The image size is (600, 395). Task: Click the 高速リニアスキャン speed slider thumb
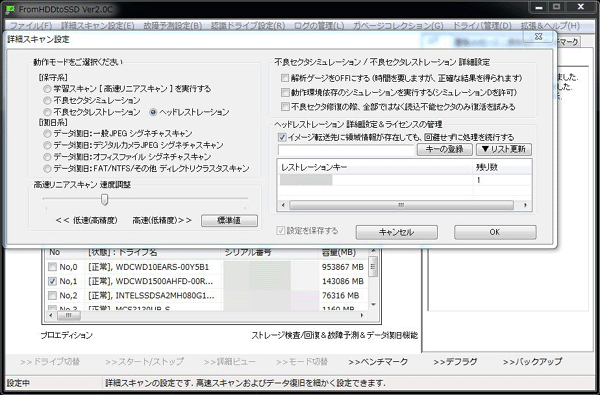tap(104, 199)
